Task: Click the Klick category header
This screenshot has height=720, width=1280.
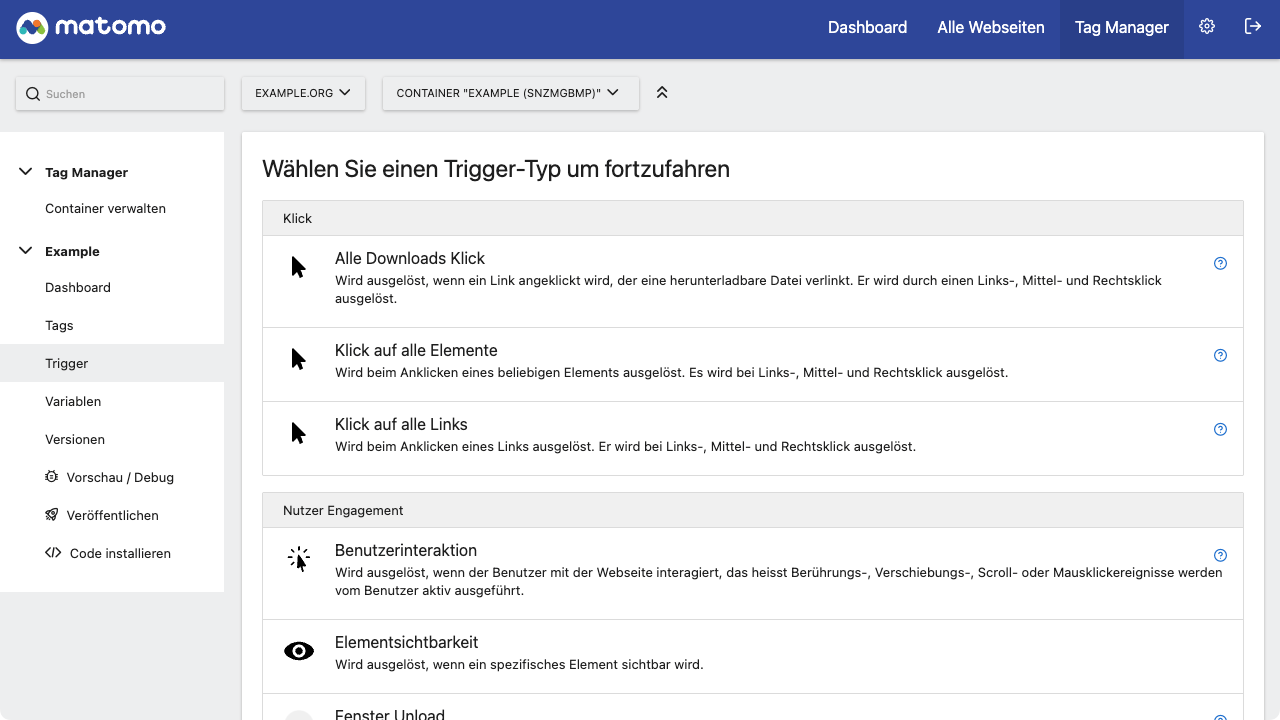Action: [x=753, y=218]
